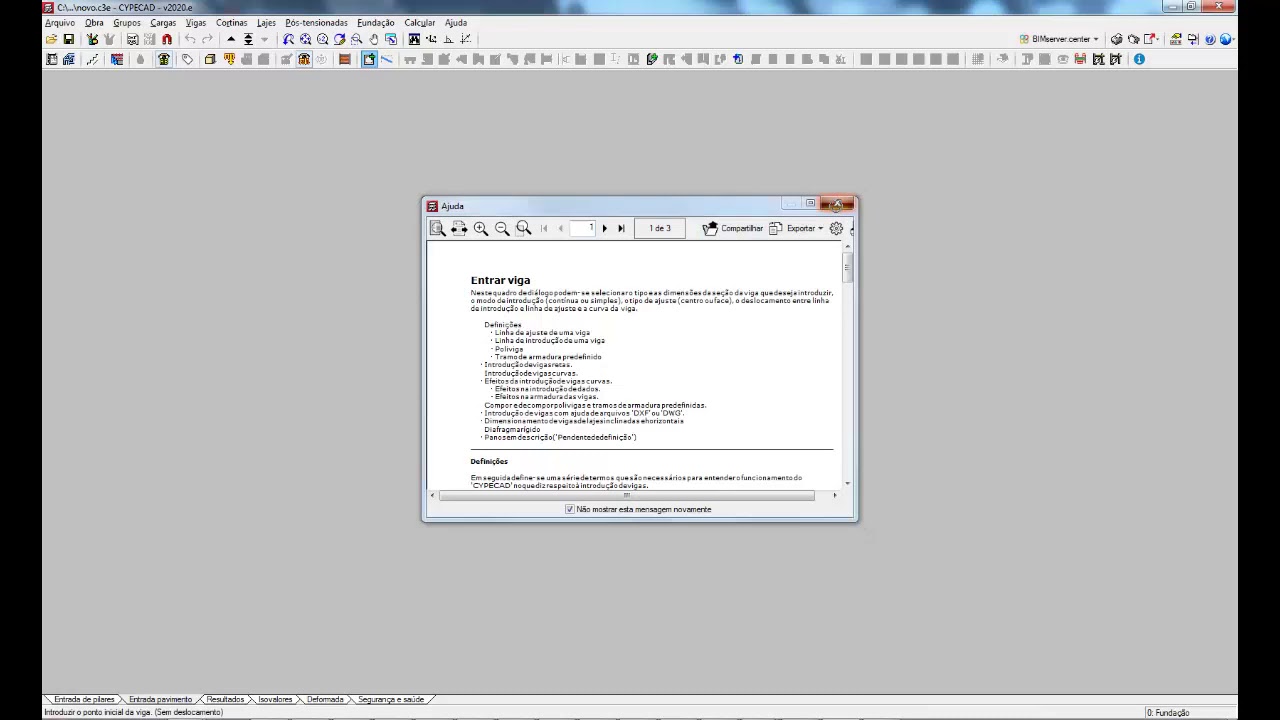Click the Compartilhar button in Ajuda
This screenshot has height=720, width=1280.
pyautogui.click(x=733, y=228)
